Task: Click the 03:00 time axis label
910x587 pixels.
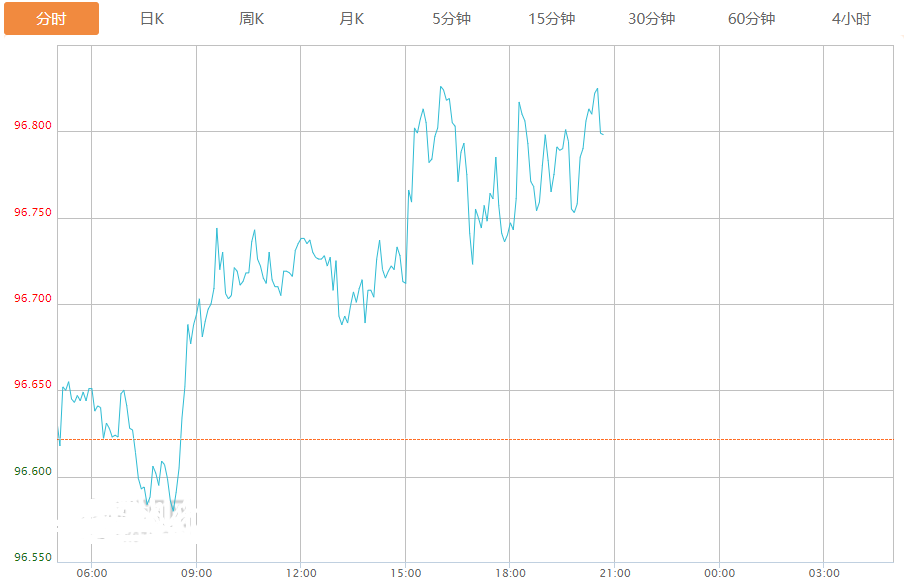Action: [823, 573]
